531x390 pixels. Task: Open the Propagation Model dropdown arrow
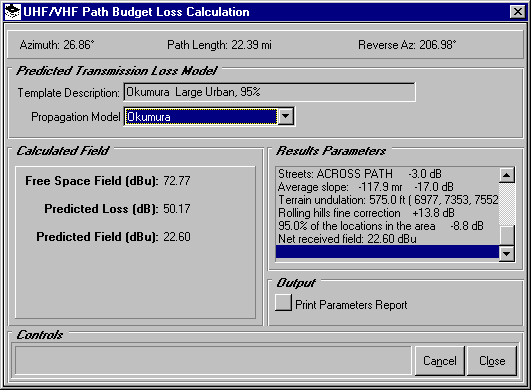(286, 117)
